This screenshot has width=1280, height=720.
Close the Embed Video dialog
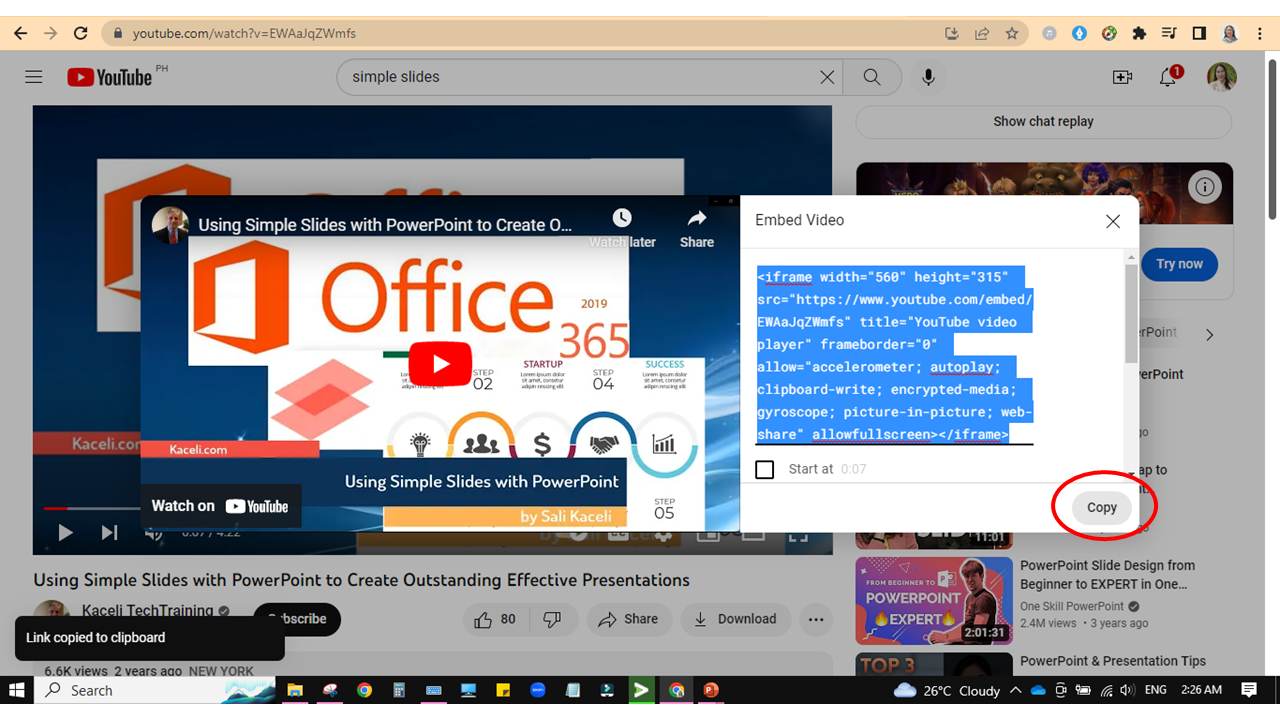[x=1113, y=221]
